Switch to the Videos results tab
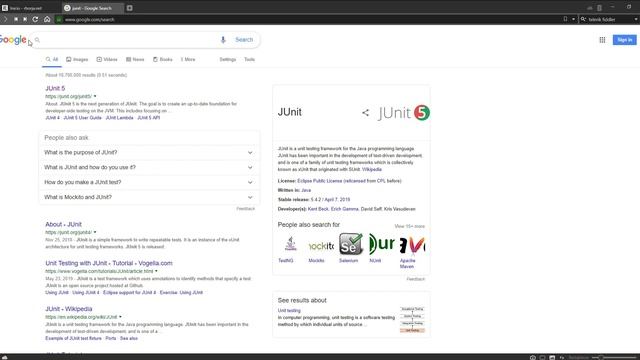 pos(107,60)
